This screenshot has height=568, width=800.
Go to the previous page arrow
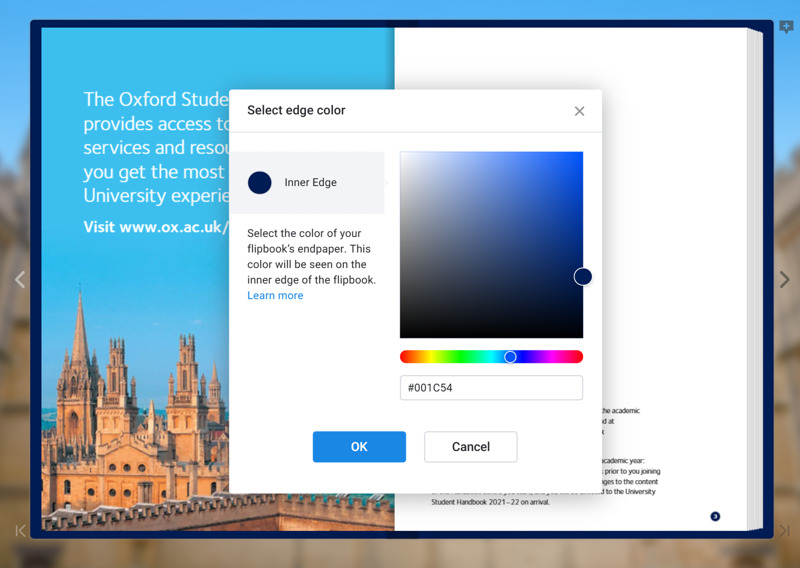coord(20,279)
